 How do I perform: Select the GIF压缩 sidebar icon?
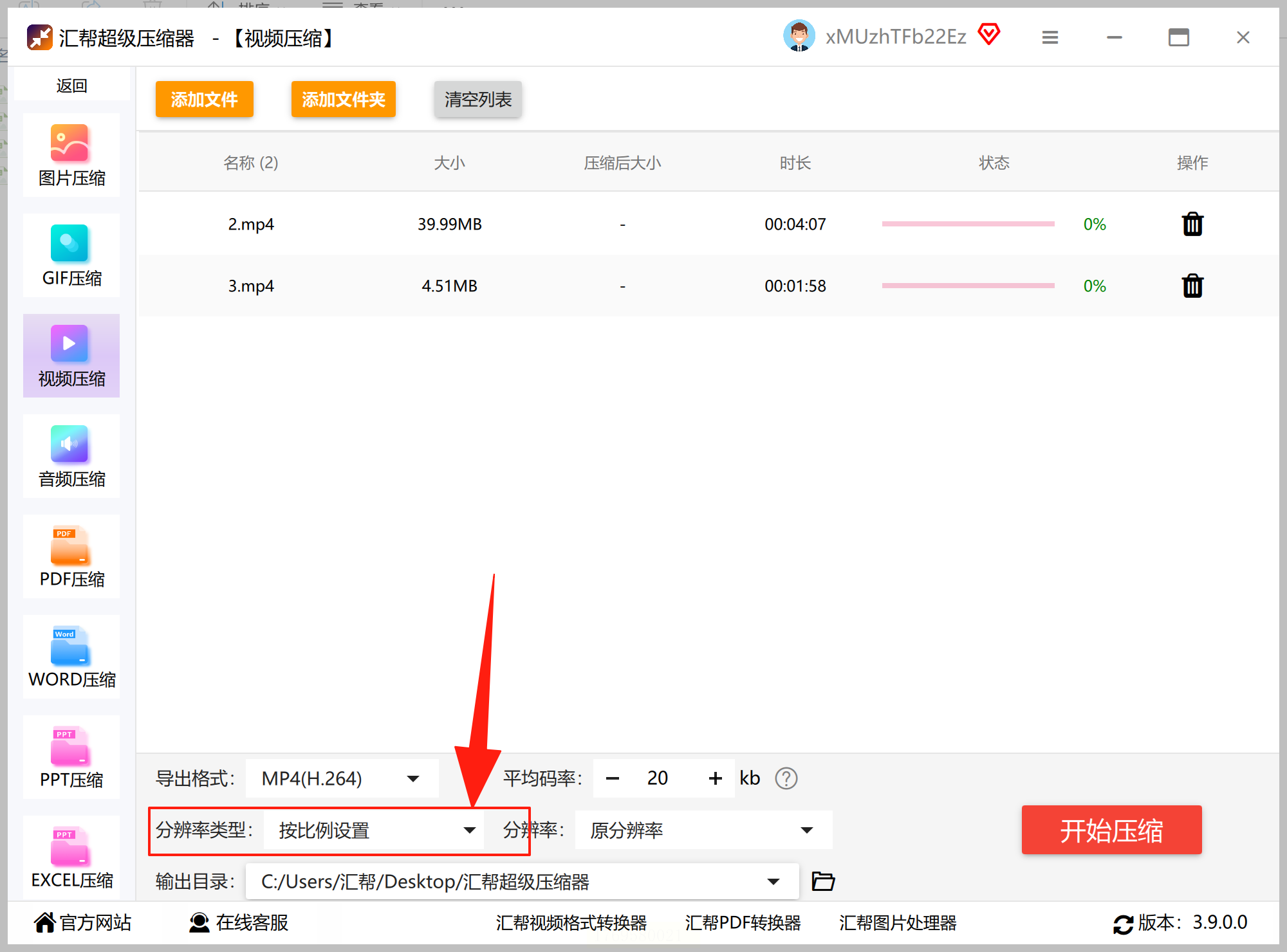click(x=71, y=255)
